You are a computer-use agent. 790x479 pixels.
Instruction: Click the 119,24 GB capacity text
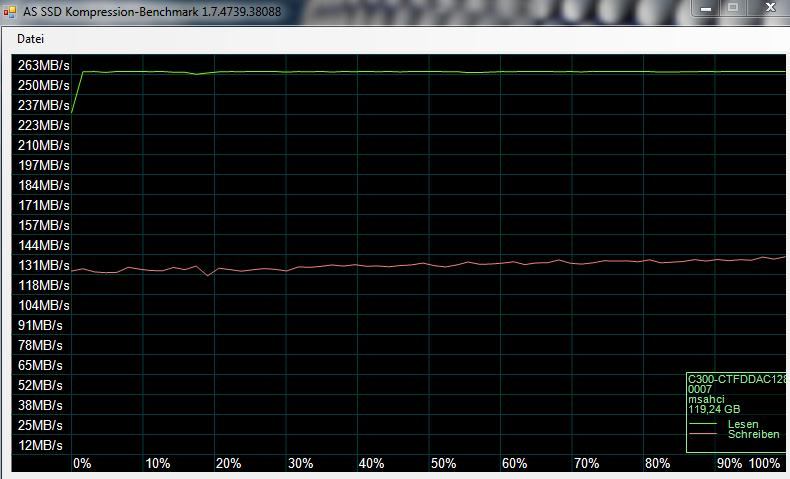click(x=714, y=409)
